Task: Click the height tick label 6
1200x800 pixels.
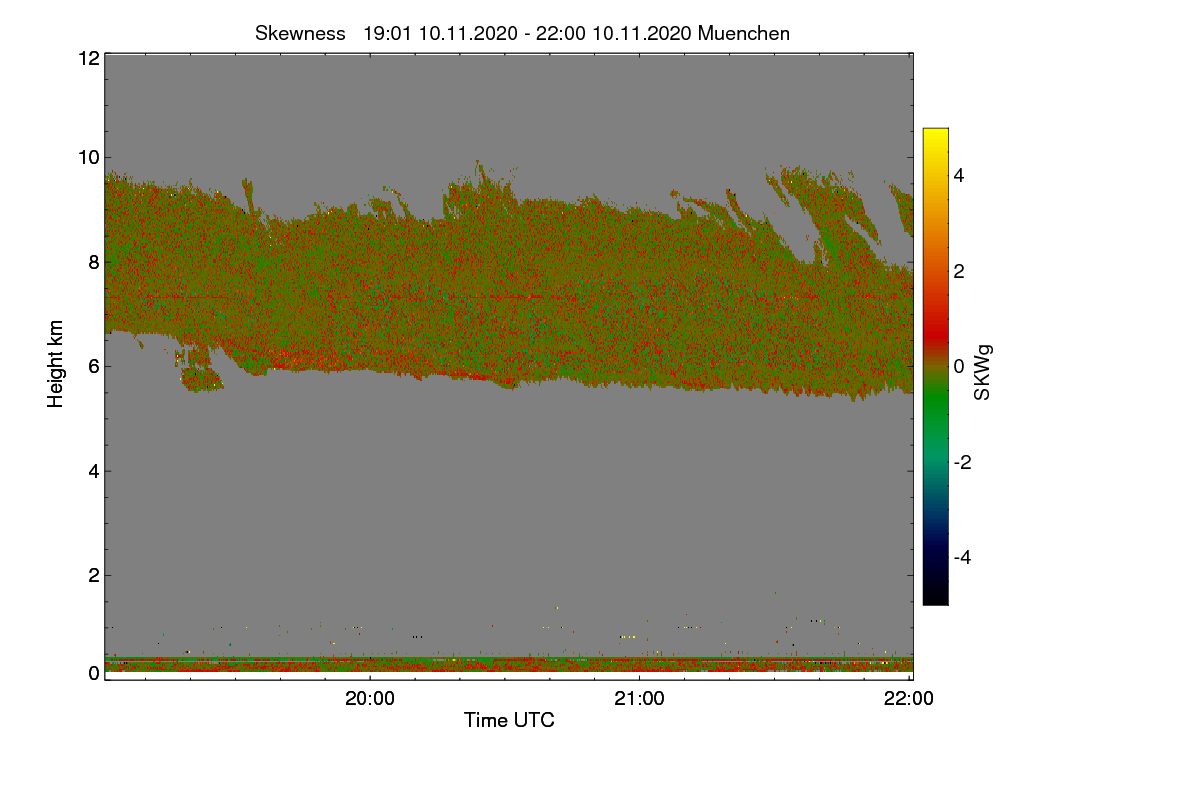Action: click(x=92, y=366)
